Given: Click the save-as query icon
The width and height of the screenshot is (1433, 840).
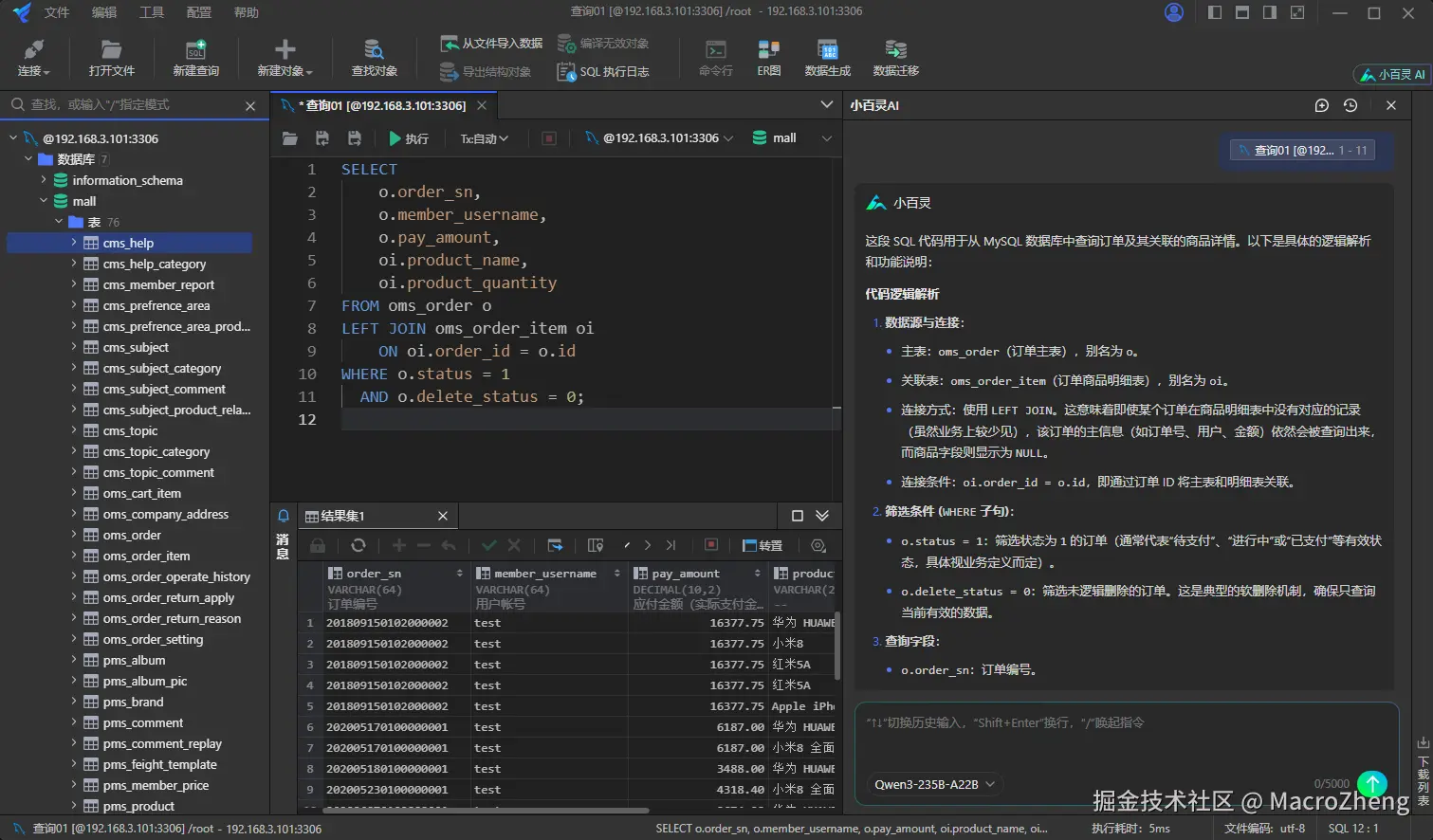Looking at the screenshot, I should pos(355,138).
